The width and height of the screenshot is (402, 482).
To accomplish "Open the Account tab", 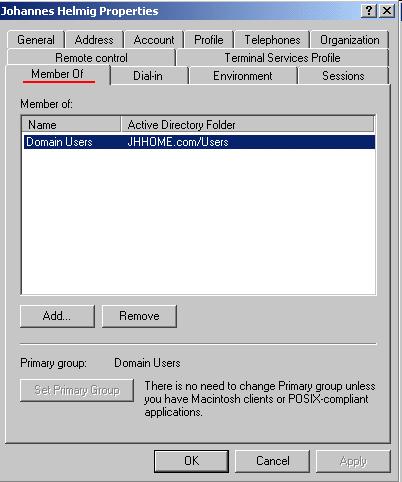I will tap(154, 40).
